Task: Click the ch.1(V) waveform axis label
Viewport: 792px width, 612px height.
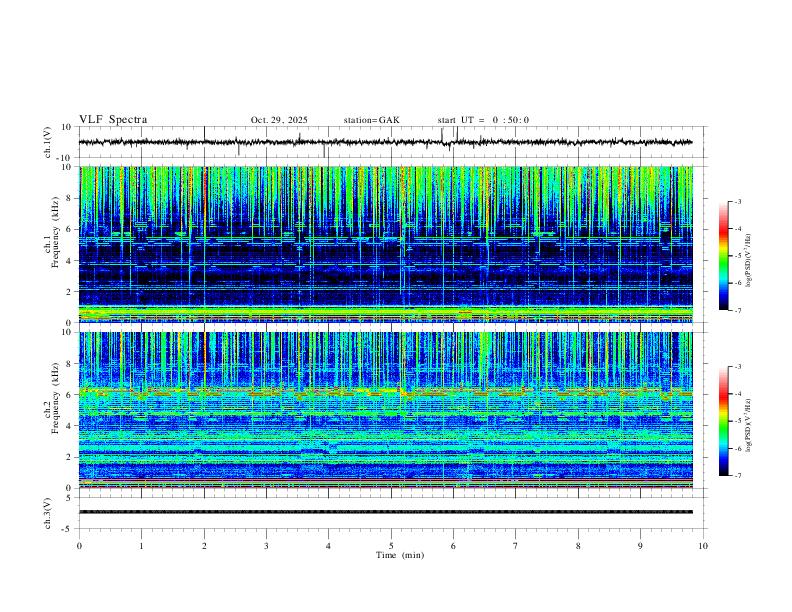Action: (x=47, y=142)
